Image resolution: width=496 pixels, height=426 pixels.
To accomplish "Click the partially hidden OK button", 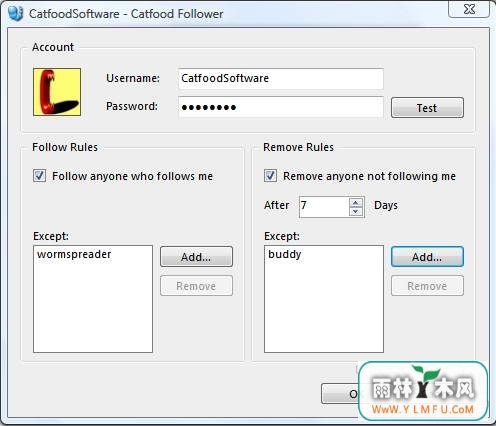I will [340, 394].
